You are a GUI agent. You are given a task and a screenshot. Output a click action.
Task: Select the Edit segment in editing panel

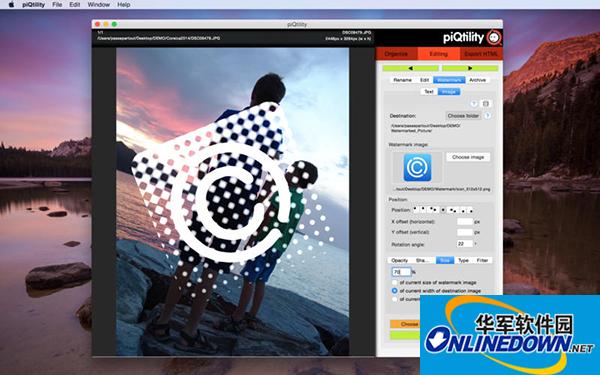(x=424, y=80)
